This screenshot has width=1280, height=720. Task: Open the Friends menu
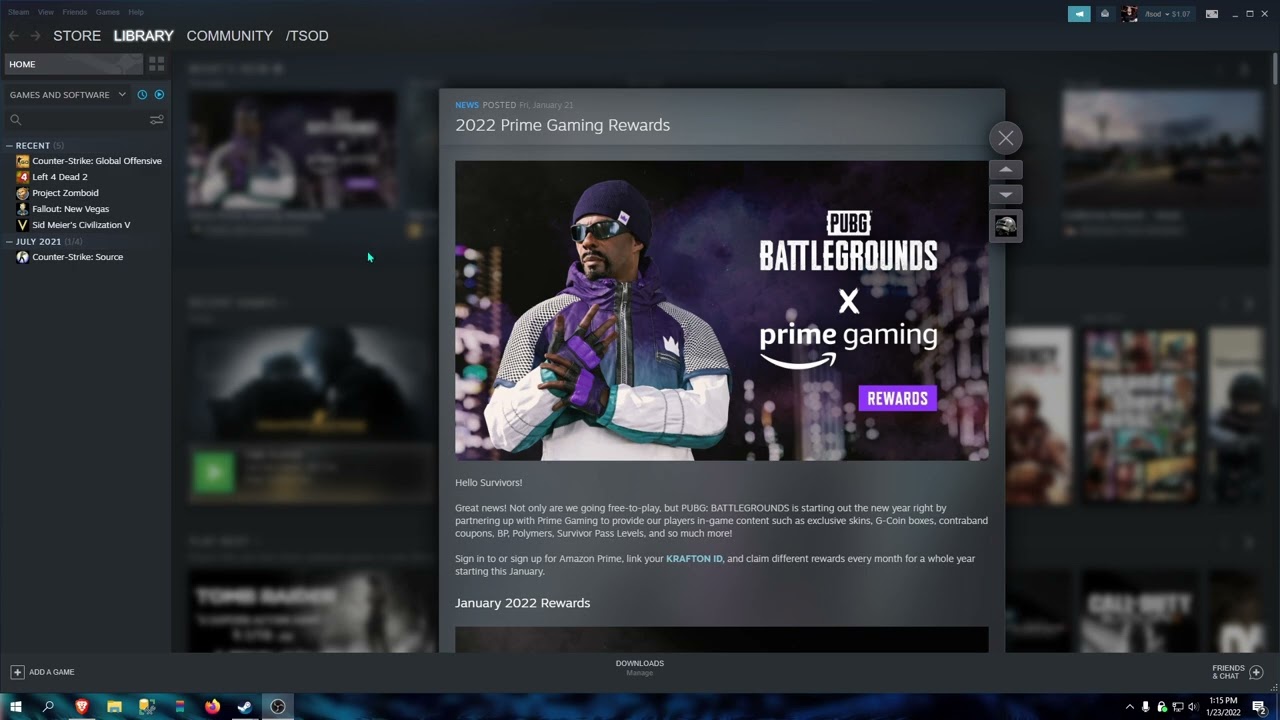74,12
